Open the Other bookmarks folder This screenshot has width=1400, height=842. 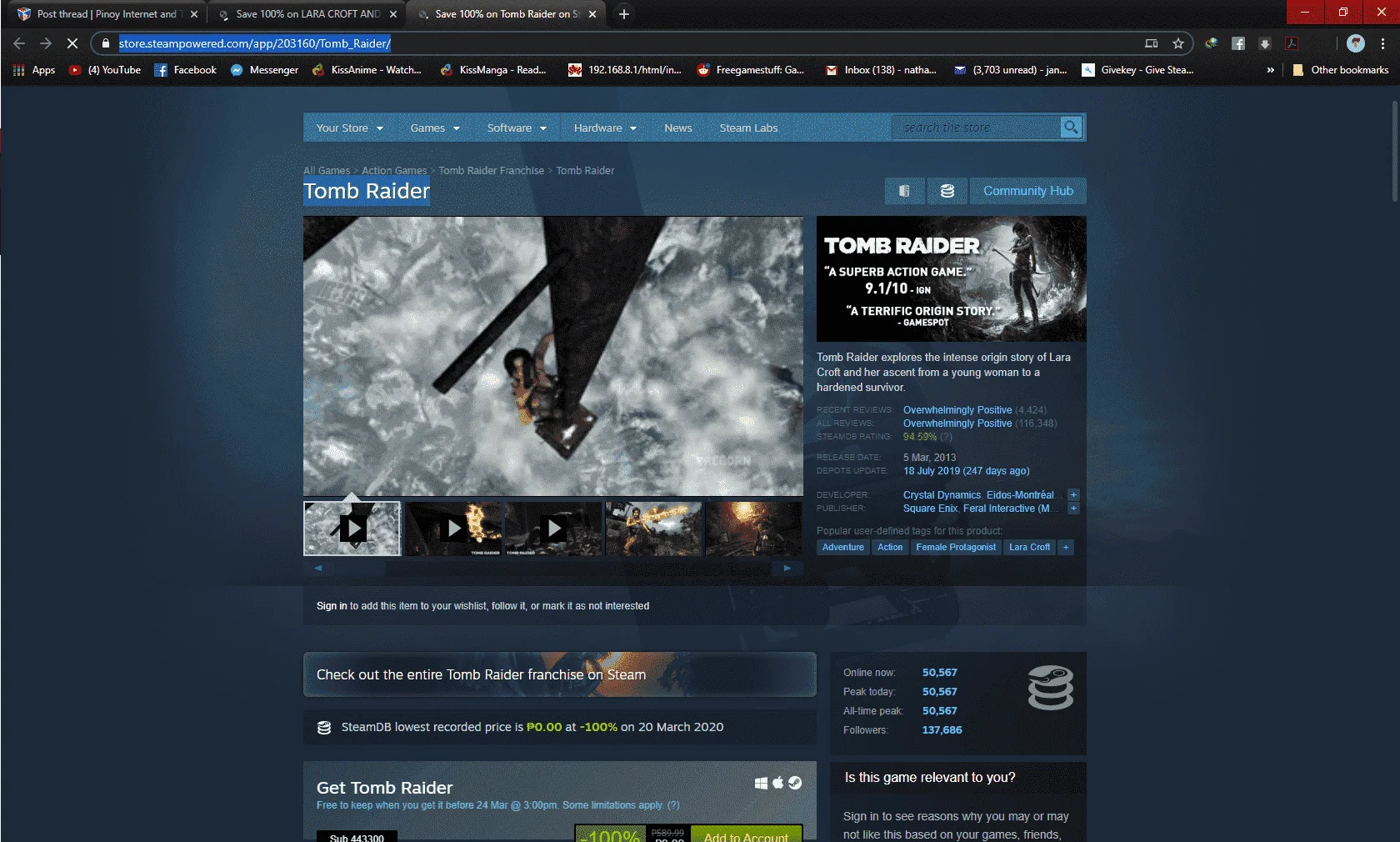(x=1340, y=70)
